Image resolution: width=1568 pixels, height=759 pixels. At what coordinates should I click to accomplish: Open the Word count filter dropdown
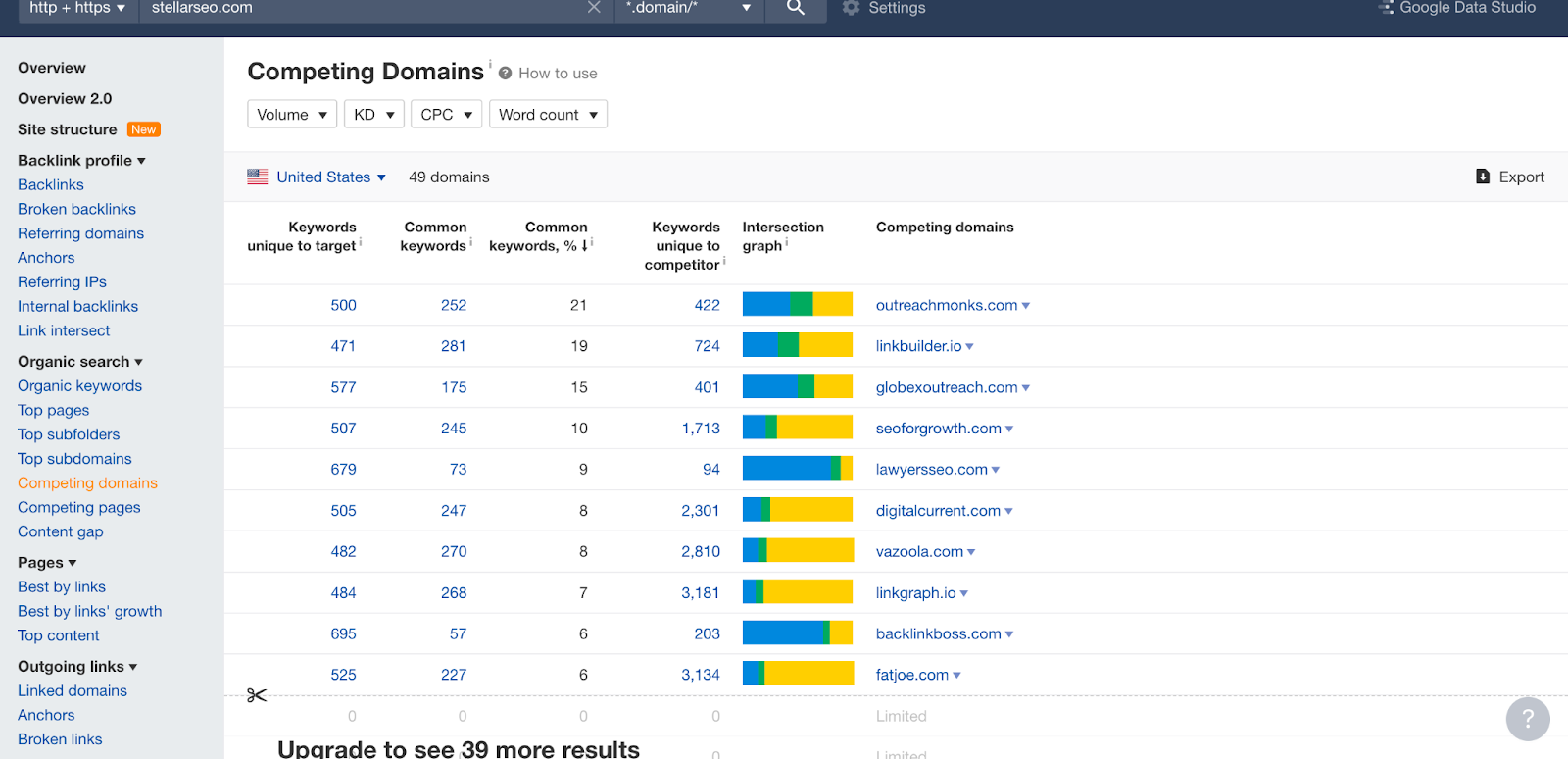pos(548,115)
